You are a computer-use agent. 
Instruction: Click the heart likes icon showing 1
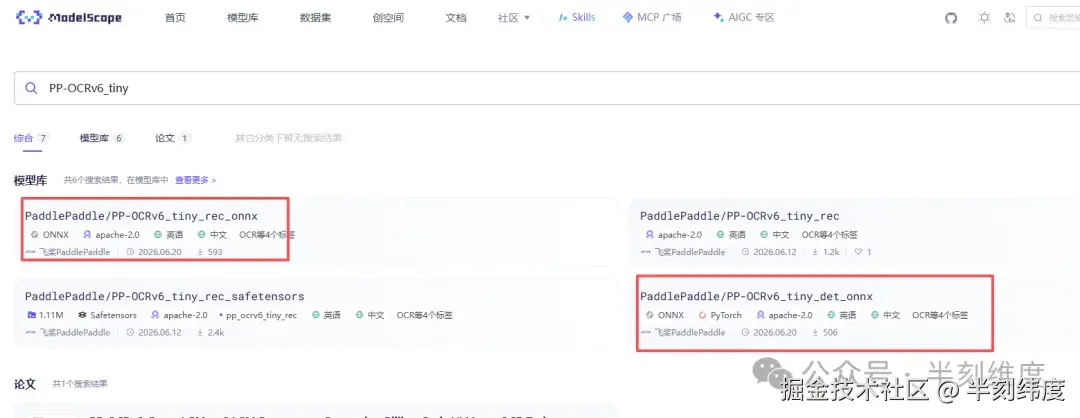pos(862,252)
